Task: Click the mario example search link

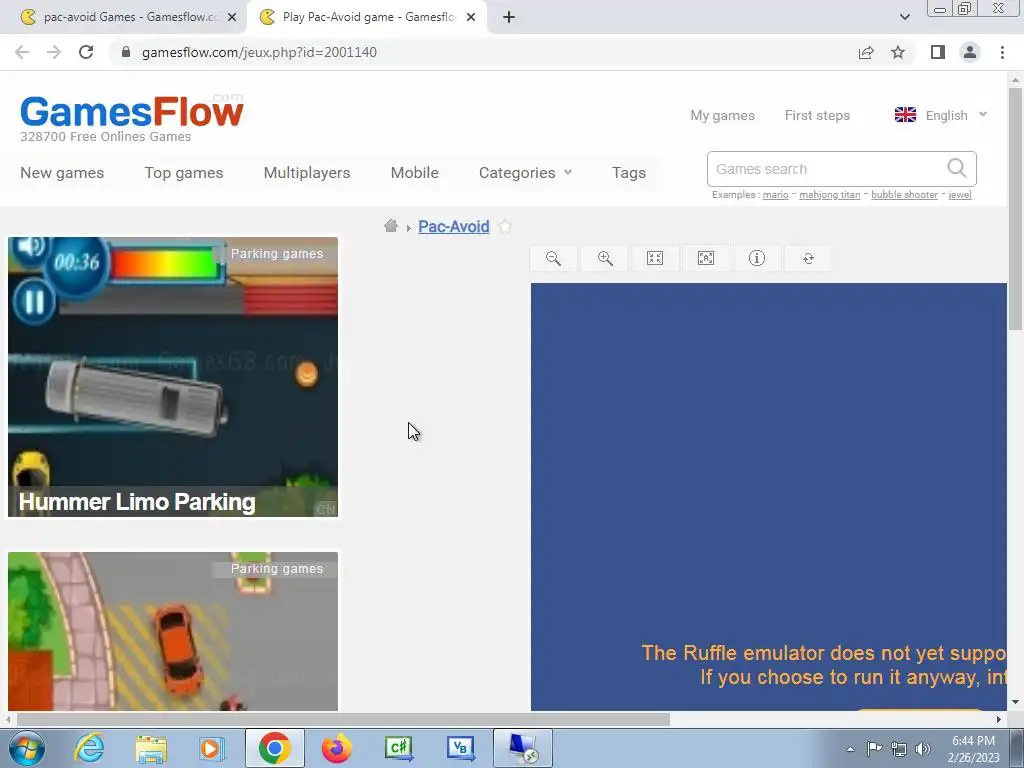Action: tap(775, 195)
